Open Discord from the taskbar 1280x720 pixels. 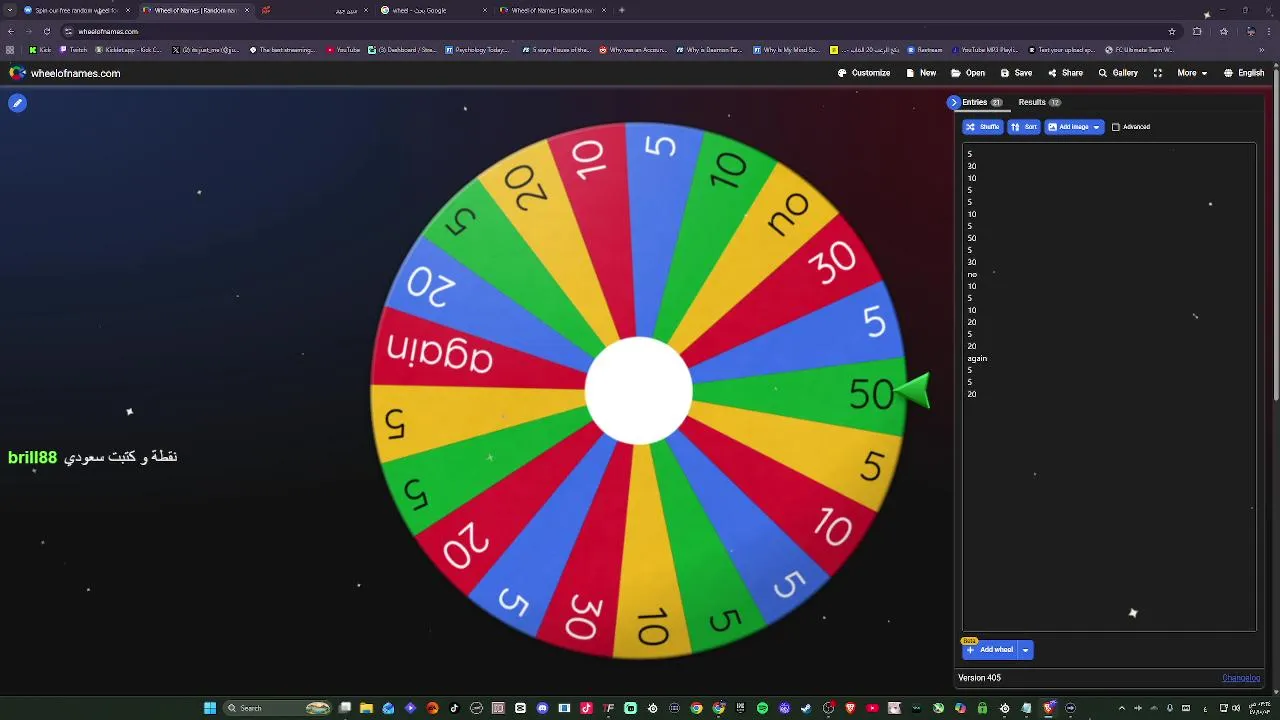click(542, 708)
